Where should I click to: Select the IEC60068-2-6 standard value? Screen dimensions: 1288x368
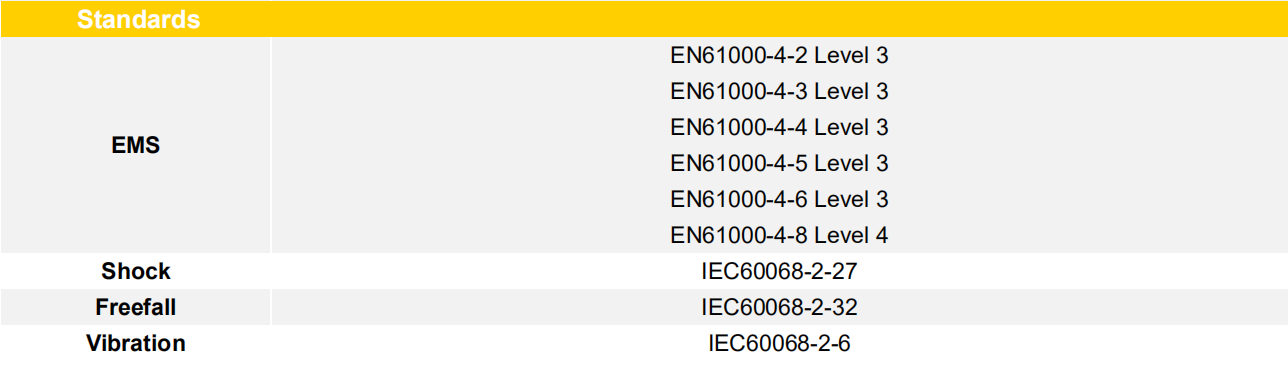tap(779, 343)
